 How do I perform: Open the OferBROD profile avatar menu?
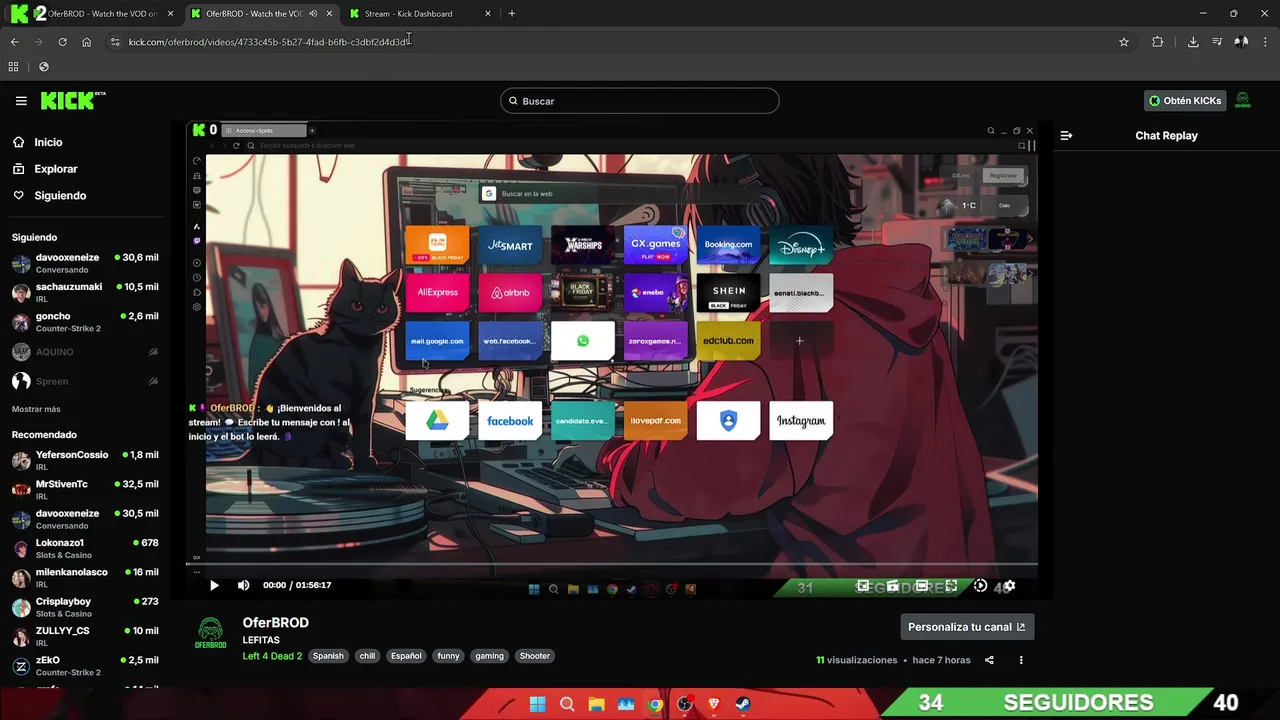1243,101
